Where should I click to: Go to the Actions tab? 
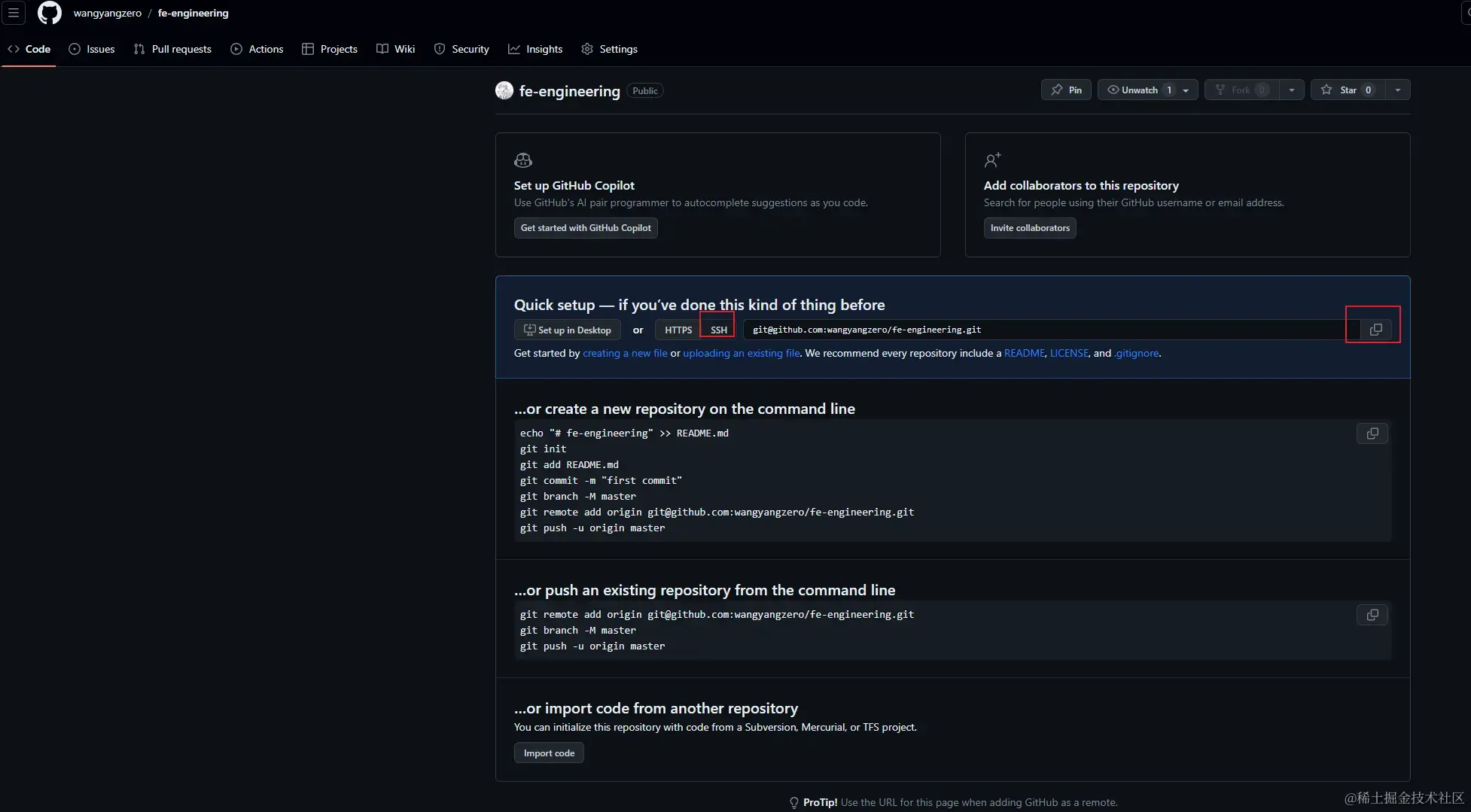click(x=257, y=49)
